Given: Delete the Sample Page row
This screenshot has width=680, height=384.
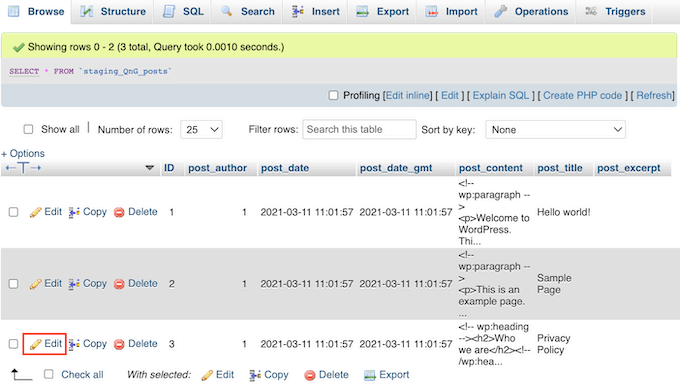Looking at the screenshot, I should pyautogui.click(x=136, y=283).
